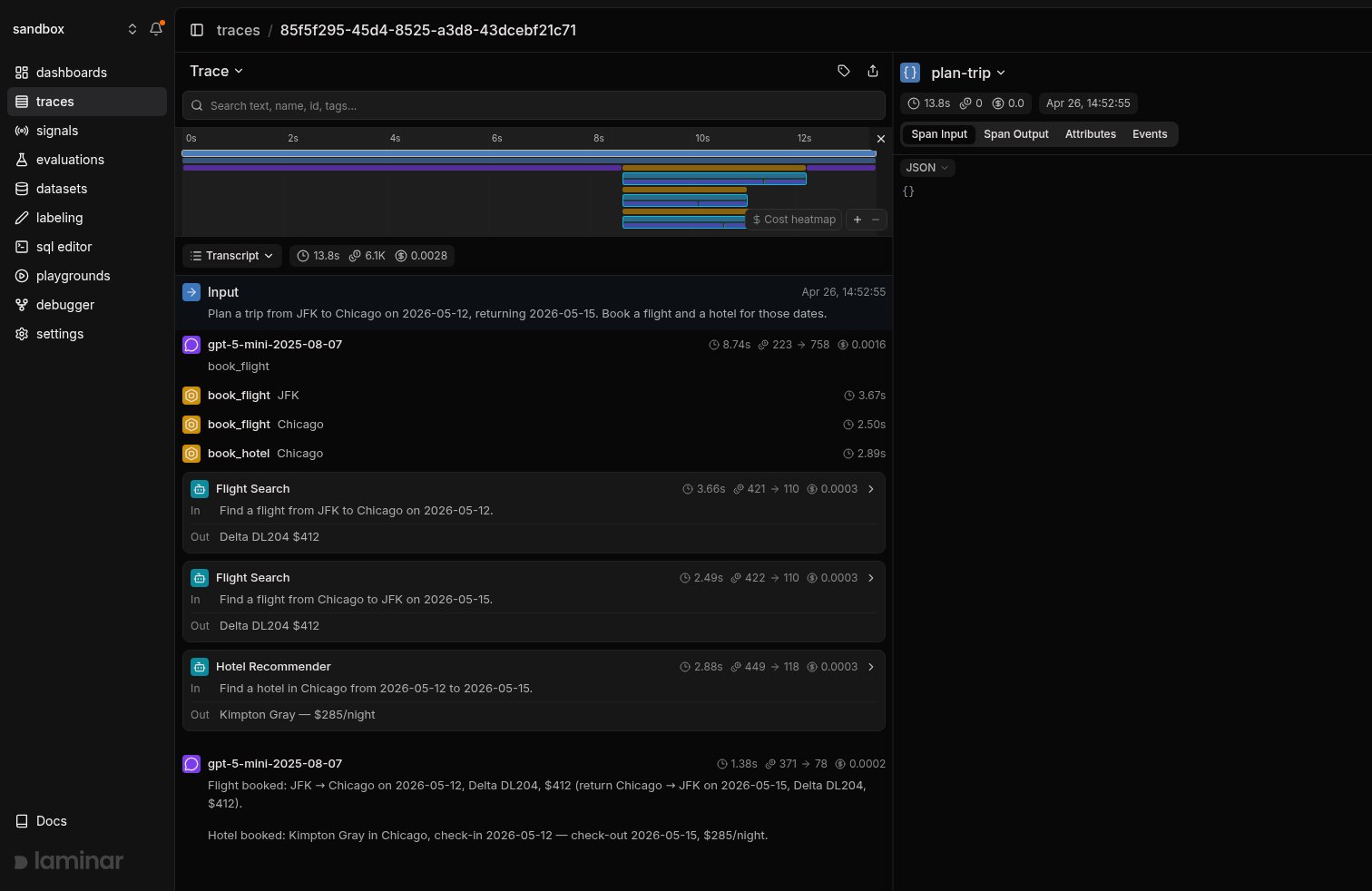Viewport: 1372px width, 891px height.
Task: Open the labeling page
Action: pos(87,218)
